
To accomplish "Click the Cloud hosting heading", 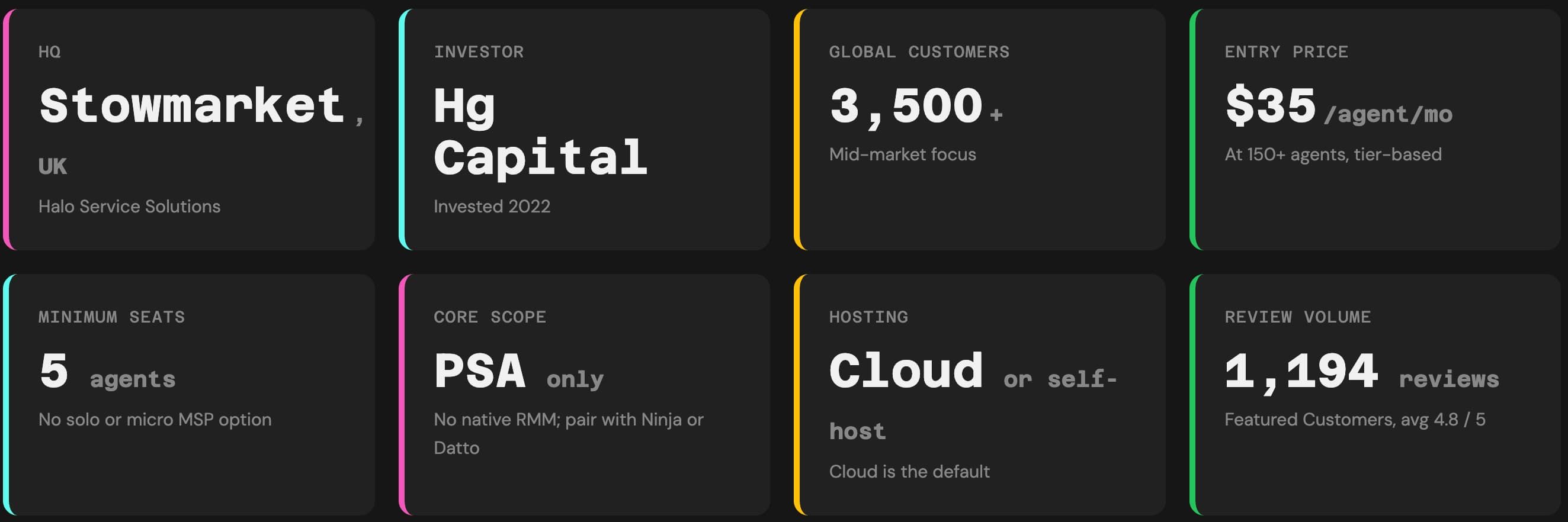I will (906, 371).
